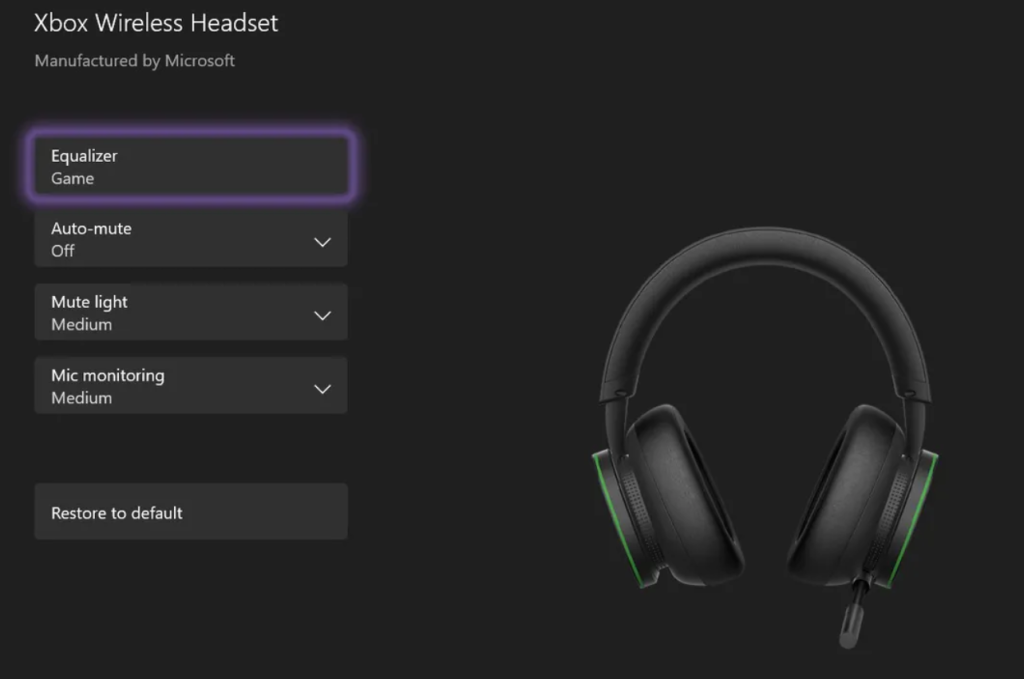This screenshot has width=1024, height=679.
Task: Open the Equalizer setting
Action: coord(191,166)
